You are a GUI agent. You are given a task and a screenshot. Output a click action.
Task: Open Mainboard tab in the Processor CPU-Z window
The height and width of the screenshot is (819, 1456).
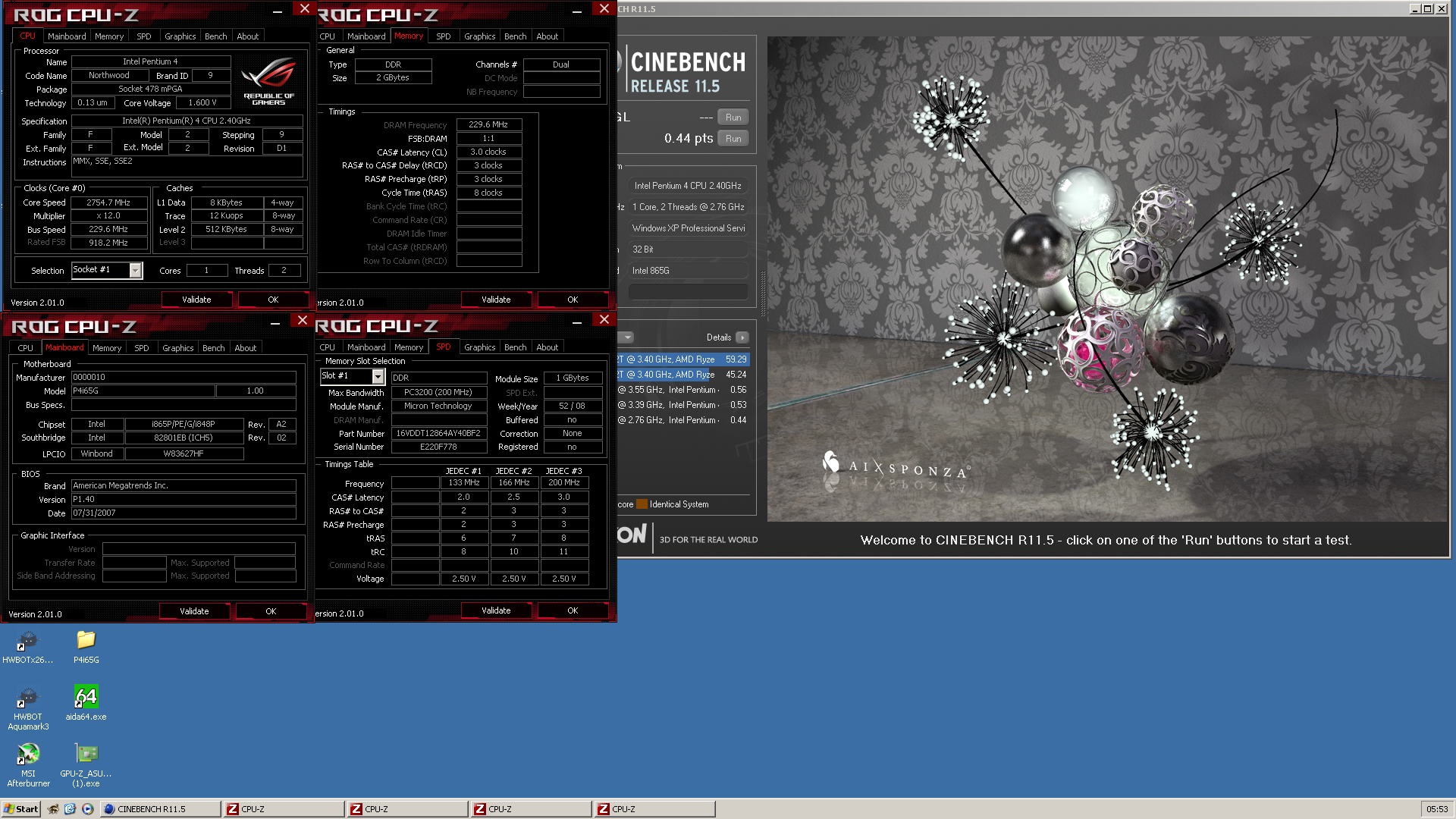point(67,36)
